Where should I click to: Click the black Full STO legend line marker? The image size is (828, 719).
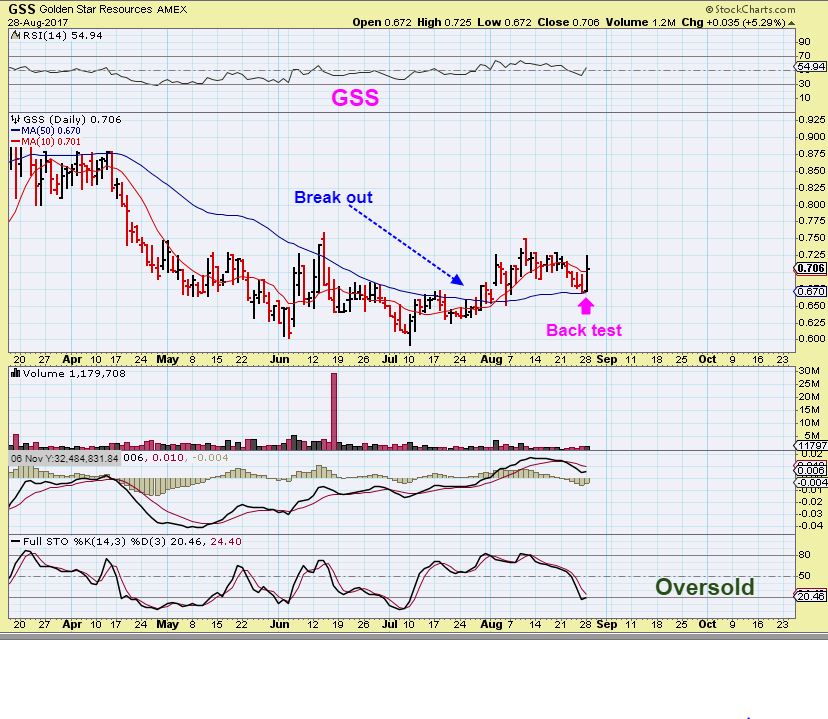pos(16,542)
